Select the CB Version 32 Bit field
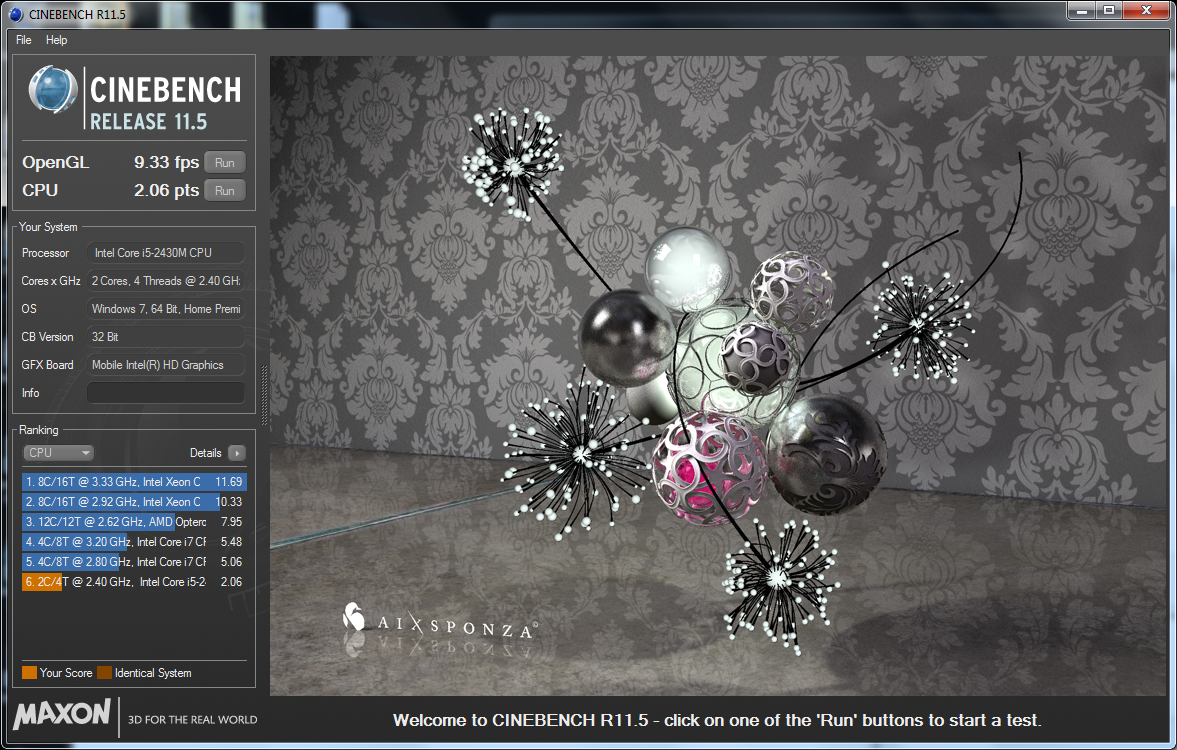Screen dimensions: 1177x750 coord(166,337)
